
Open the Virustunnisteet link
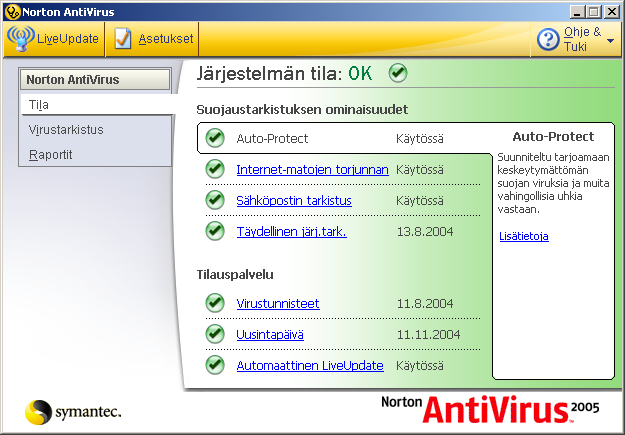278,304
